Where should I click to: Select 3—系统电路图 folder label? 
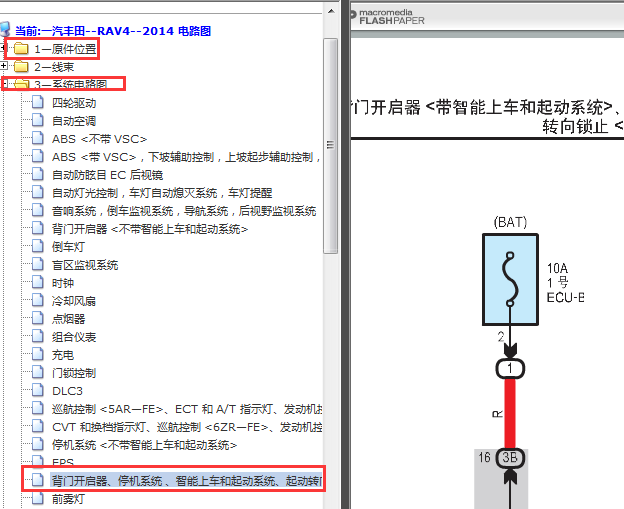[x=70, y=84]
